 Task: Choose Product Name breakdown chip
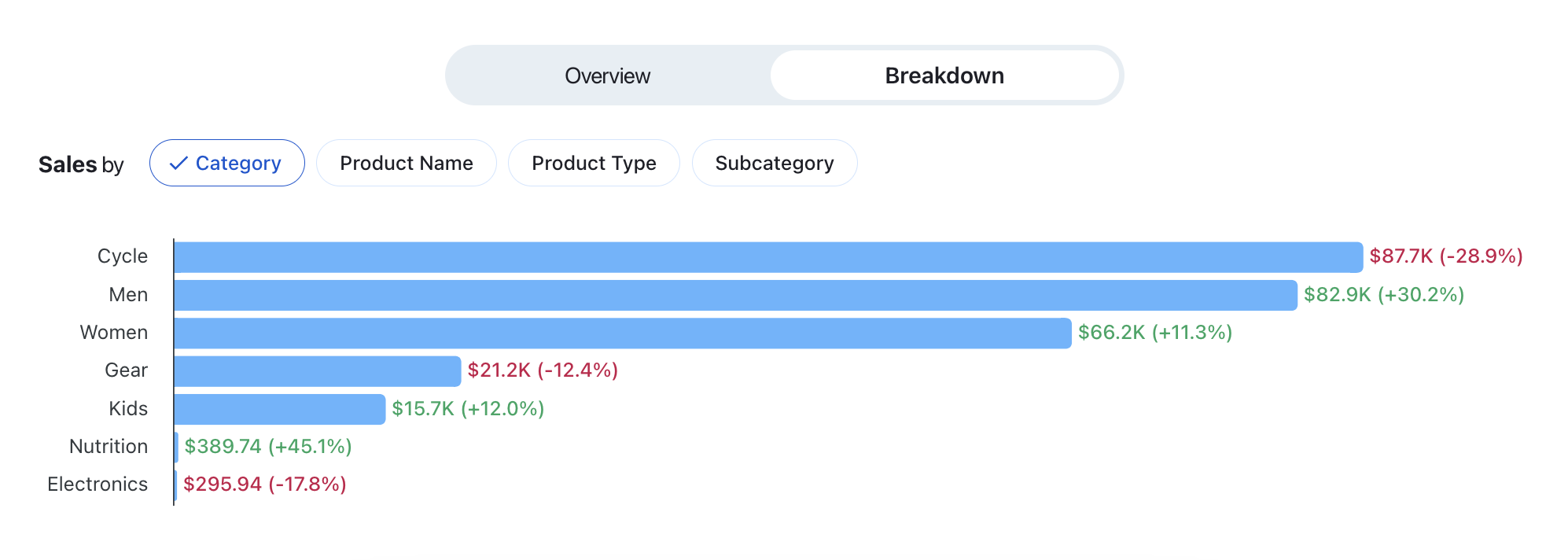(x=406, y=163)
